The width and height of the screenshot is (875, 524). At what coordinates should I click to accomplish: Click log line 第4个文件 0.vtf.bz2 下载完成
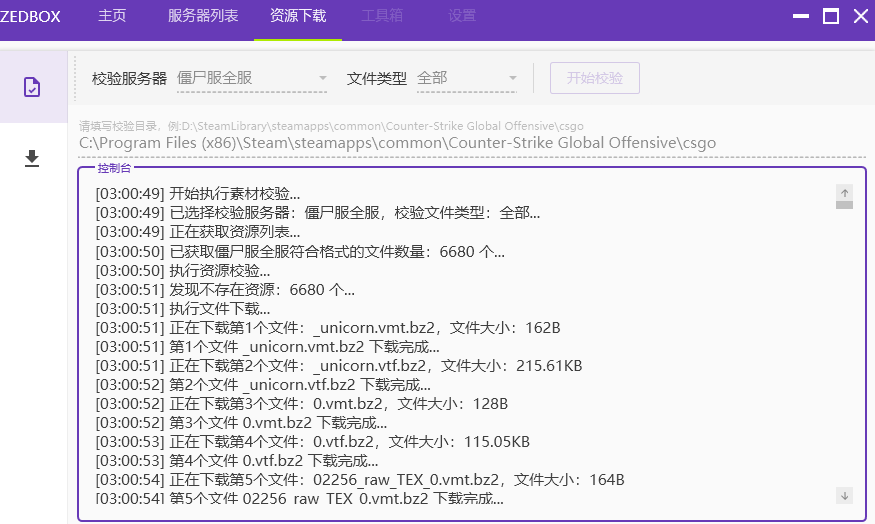point(237,460)
